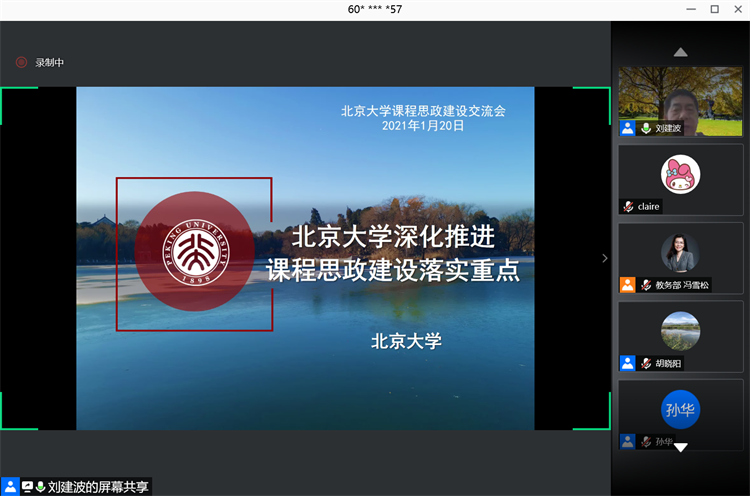750x496 pixels.
Task: Select 刘建波 video thumbnail
Action: [680, 101]
